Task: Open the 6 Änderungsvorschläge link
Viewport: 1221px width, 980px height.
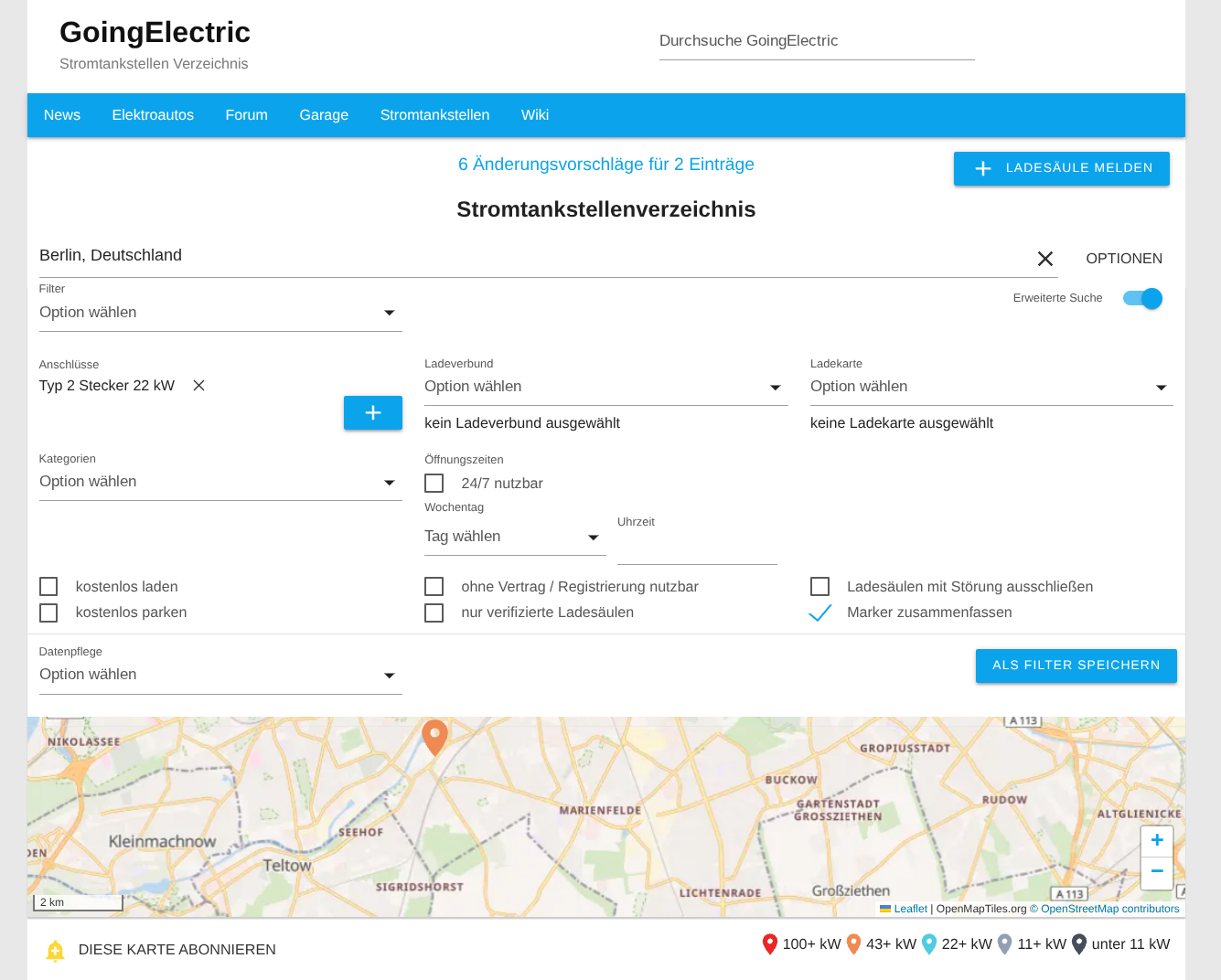Action: [x=605, y=165]
